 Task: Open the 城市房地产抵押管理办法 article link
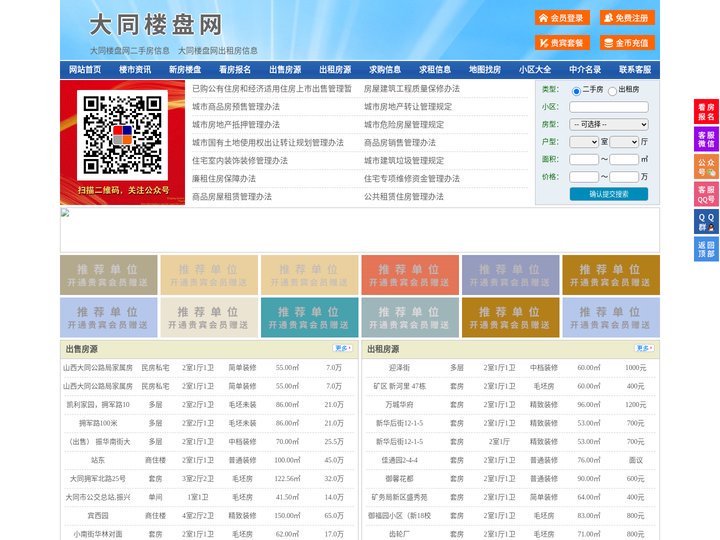click(236, 124)
